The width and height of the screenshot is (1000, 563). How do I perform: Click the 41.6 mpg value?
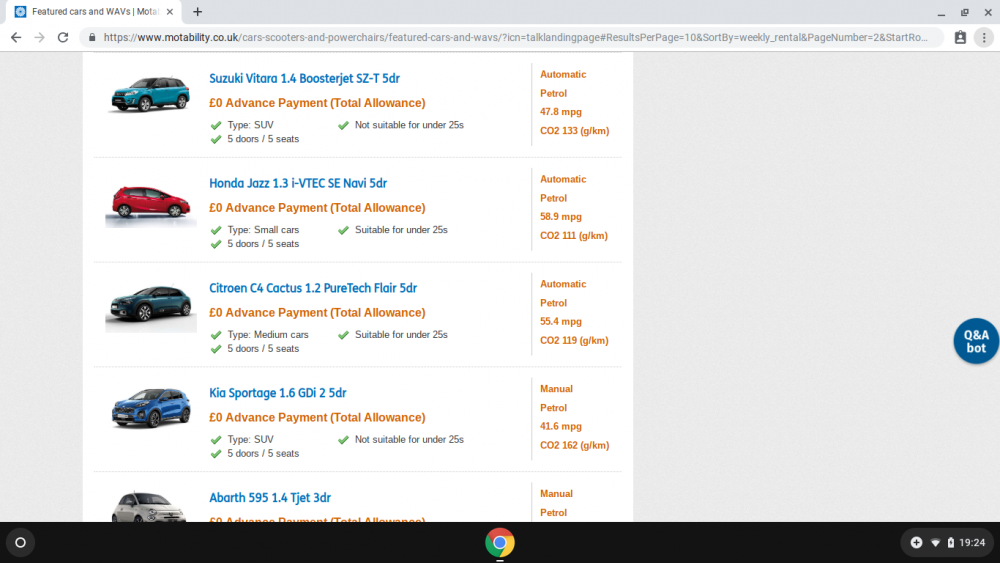tap(561, 427)
